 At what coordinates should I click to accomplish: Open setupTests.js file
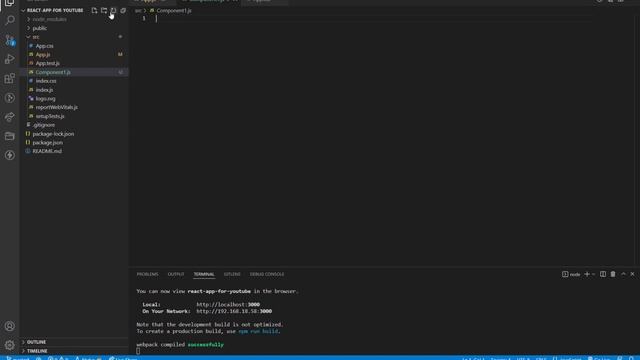[x=74, y=116]
